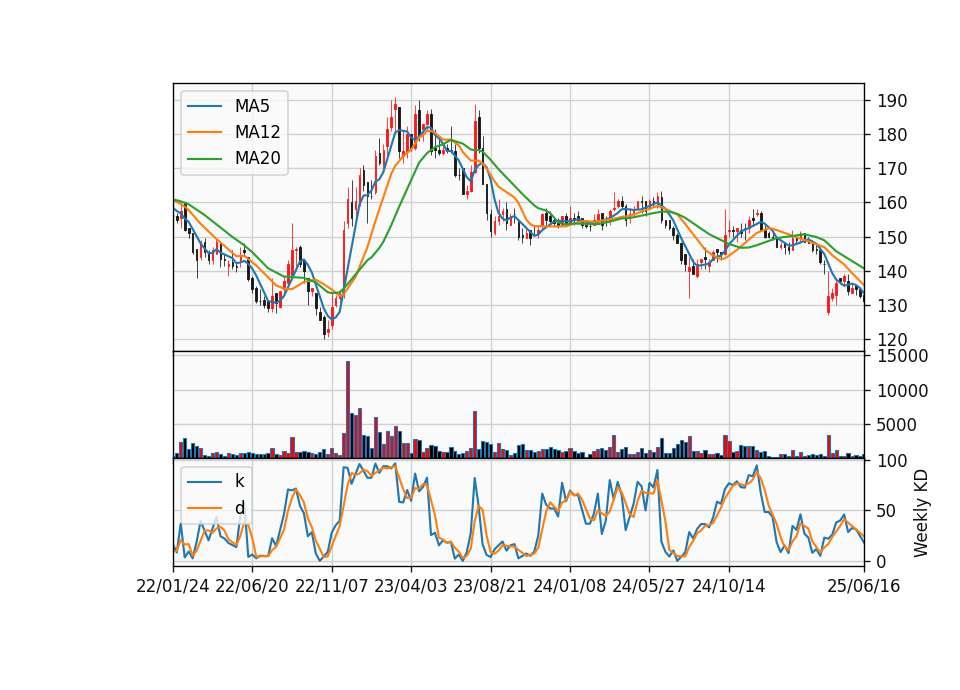Click the 15000 volume axis tick
This screenshot has width=960, height=690.
902,356
